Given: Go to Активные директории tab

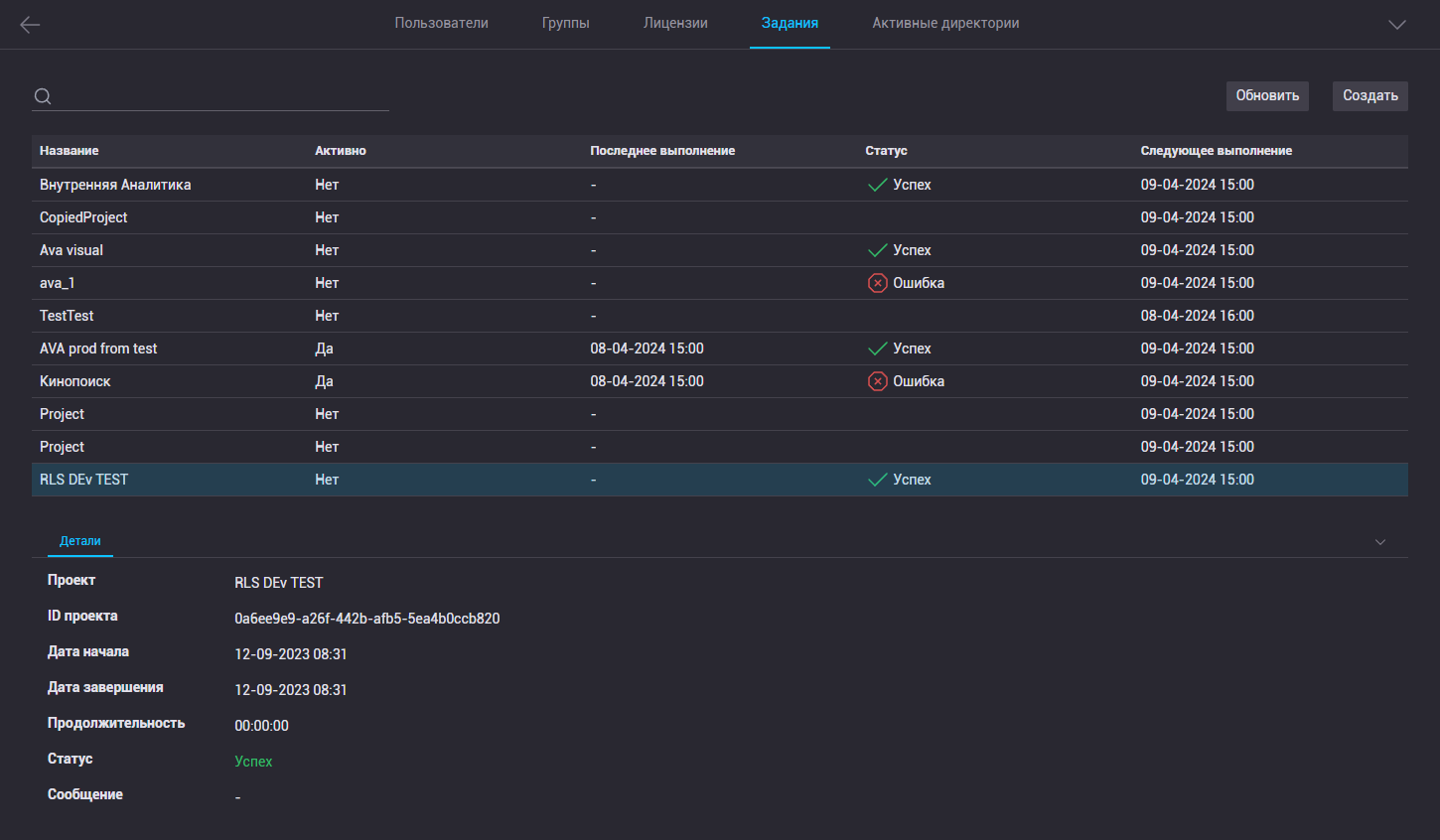Looking at the screenshot, I should click(x=946, y=23).
